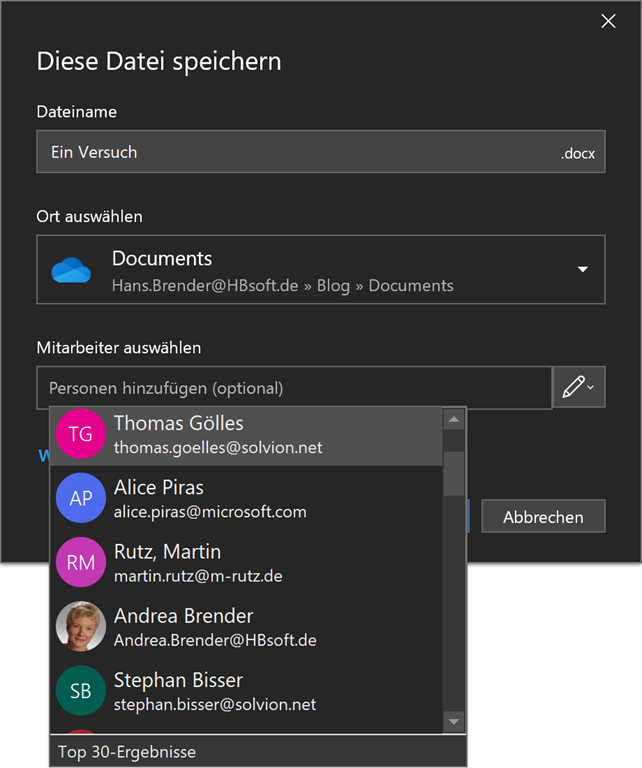Click Alice Piras AP avatar
Viewport: 642px width, 768px height.
[x=81, y=499]
